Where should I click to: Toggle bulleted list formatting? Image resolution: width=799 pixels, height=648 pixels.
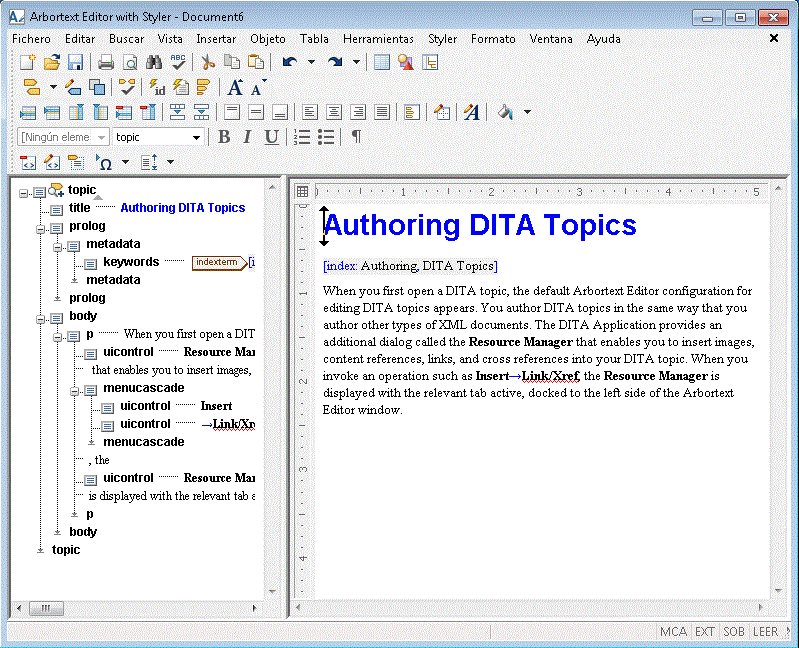coord(326,137)
